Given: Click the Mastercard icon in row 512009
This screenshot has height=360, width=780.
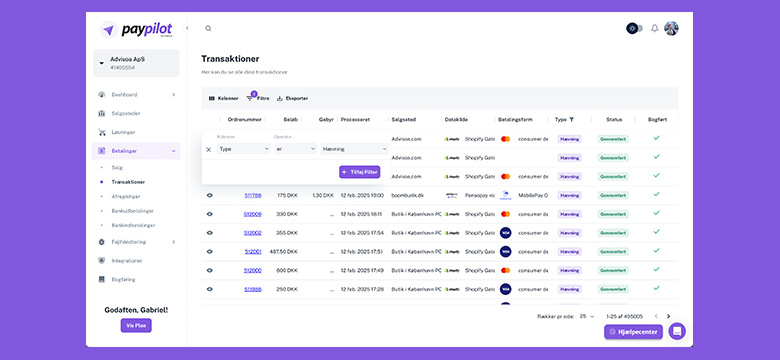Looking at the screenshot, I should pos(505,214).
